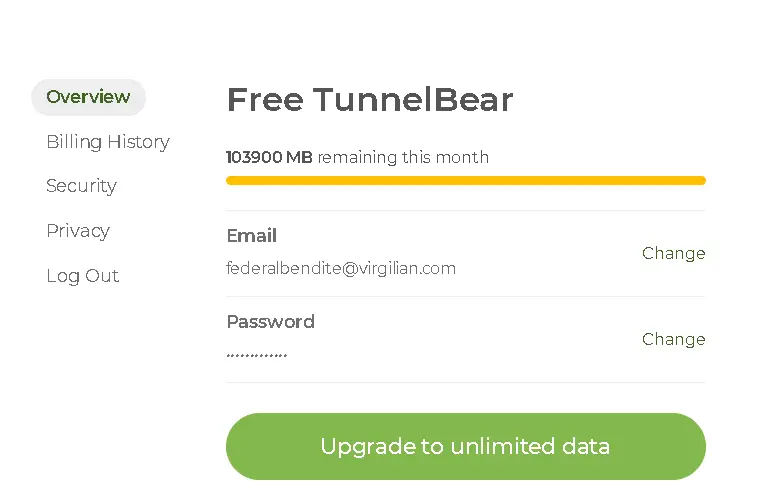Click the divider line above the Upgrade button

click(x=466, y=383)
